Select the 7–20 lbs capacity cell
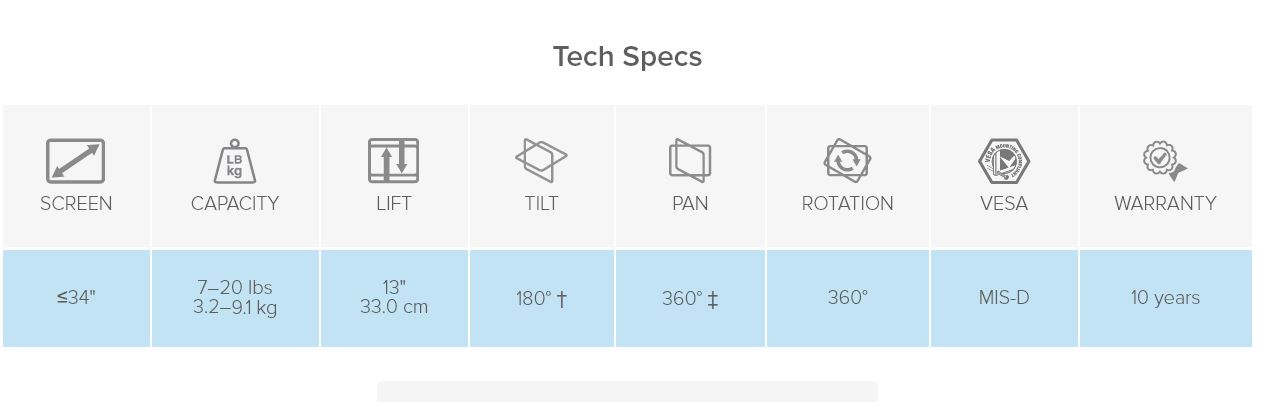This screenshot has height=402, width=1270. point(235,298)
